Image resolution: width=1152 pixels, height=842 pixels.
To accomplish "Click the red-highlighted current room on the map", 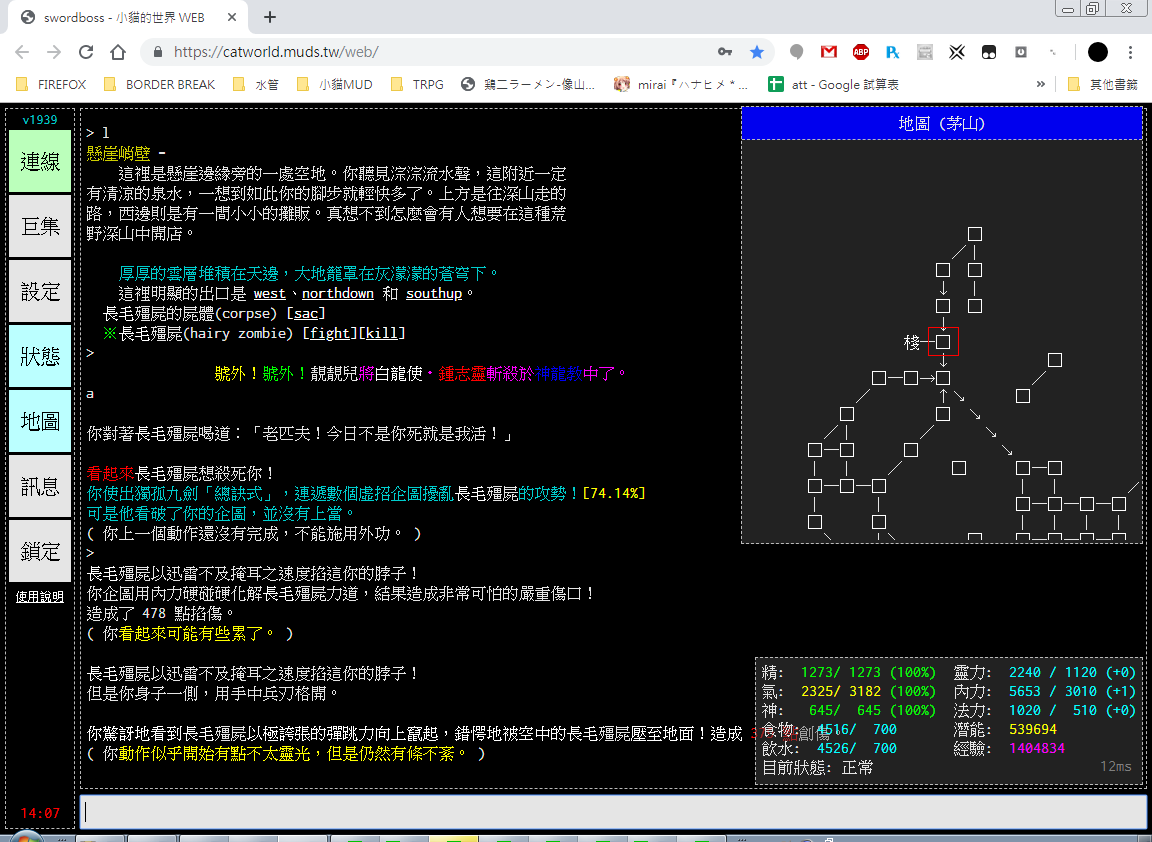I will [943, 342].
